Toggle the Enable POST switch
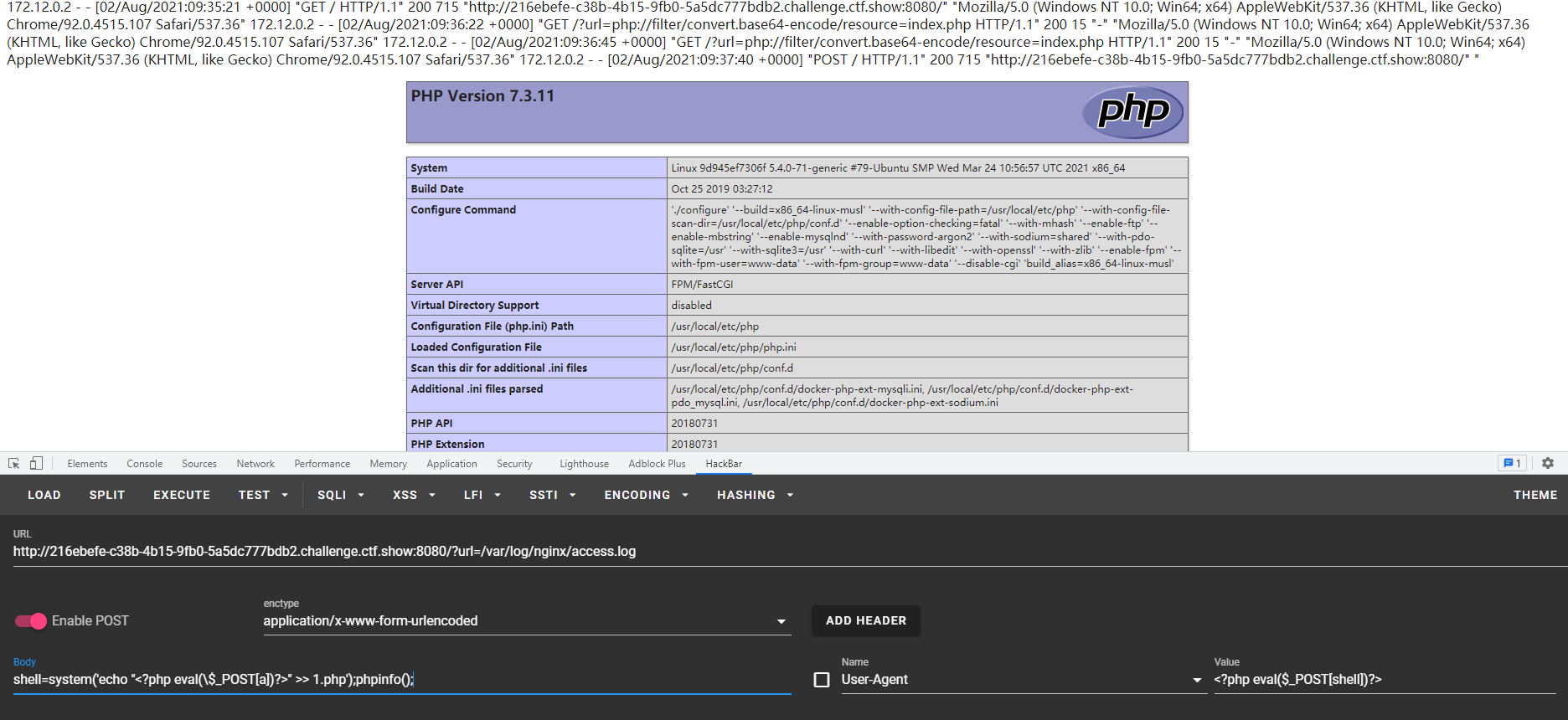This screenshot has height=720, width=1568. pyautogui.click(x=31, y=620)
